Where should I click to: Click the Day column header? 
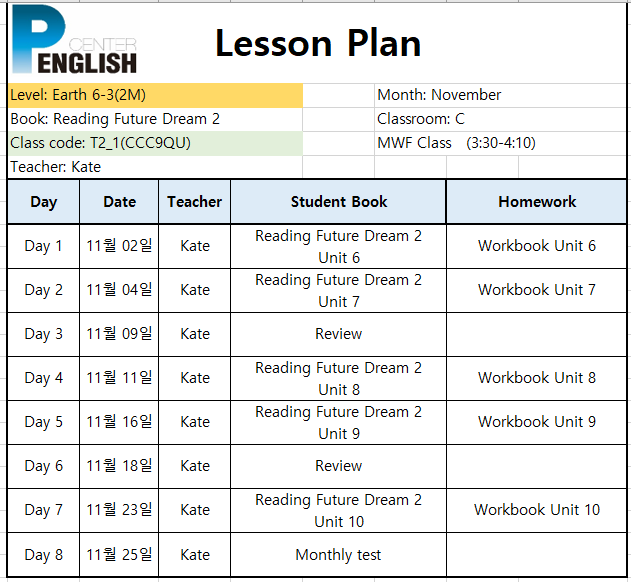pyautogui.click(x=43, y=202)
